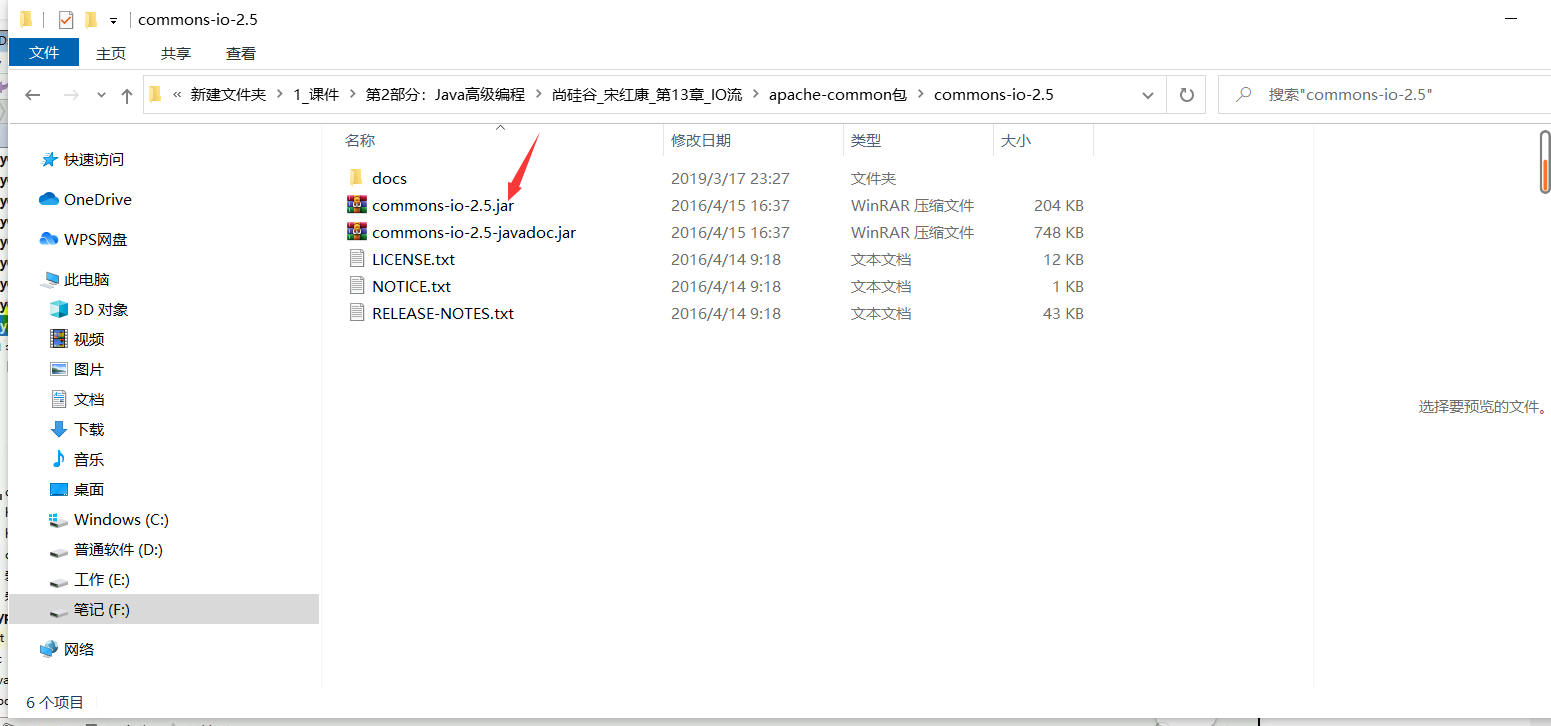Screen dimensions: 1551x726
Task: Navigate to apache-common包 breadcrumb
Action: pos(838,95)
